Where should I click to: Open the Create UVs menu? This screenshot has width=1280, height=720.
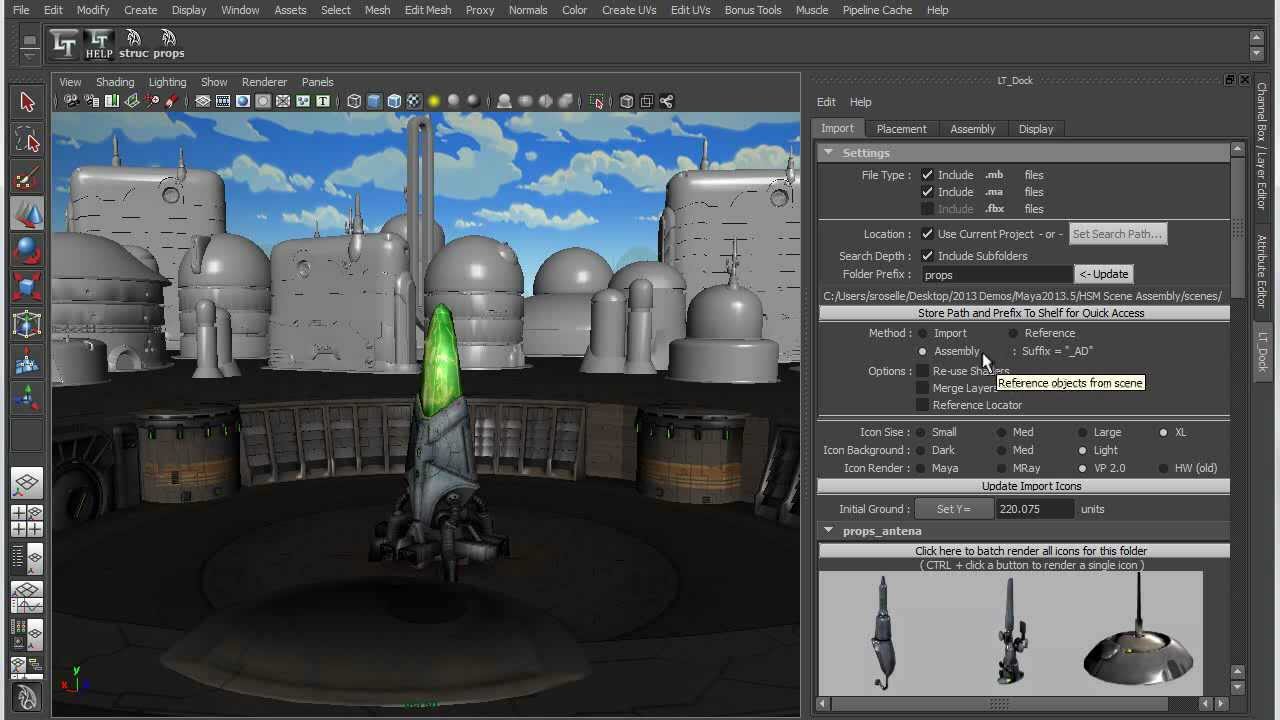click(629, 10)
